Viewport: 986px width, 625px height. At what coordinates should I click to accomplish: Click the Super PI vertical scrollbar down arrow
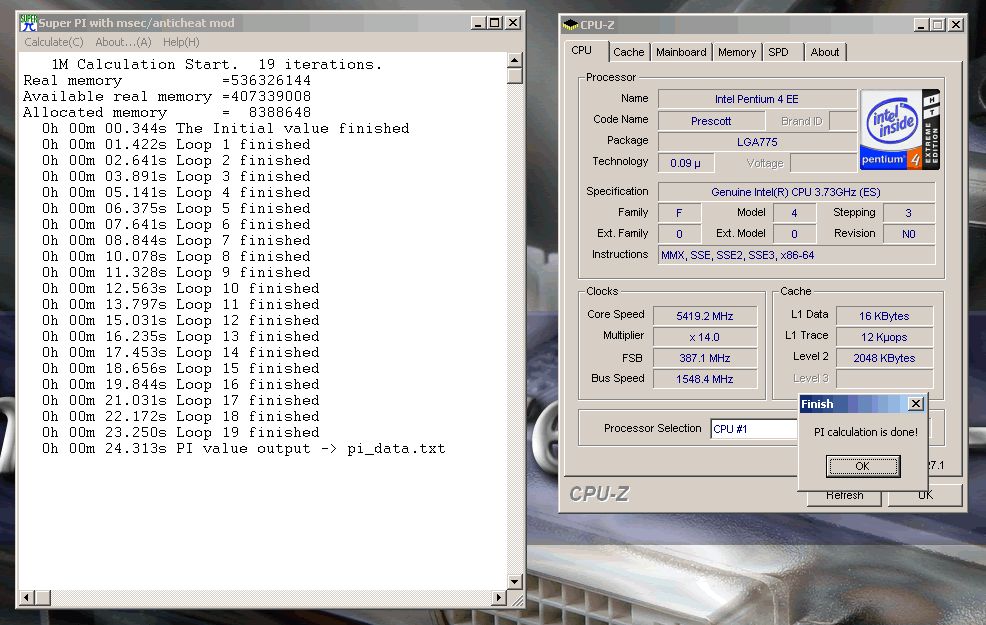(x=514, y=582)
